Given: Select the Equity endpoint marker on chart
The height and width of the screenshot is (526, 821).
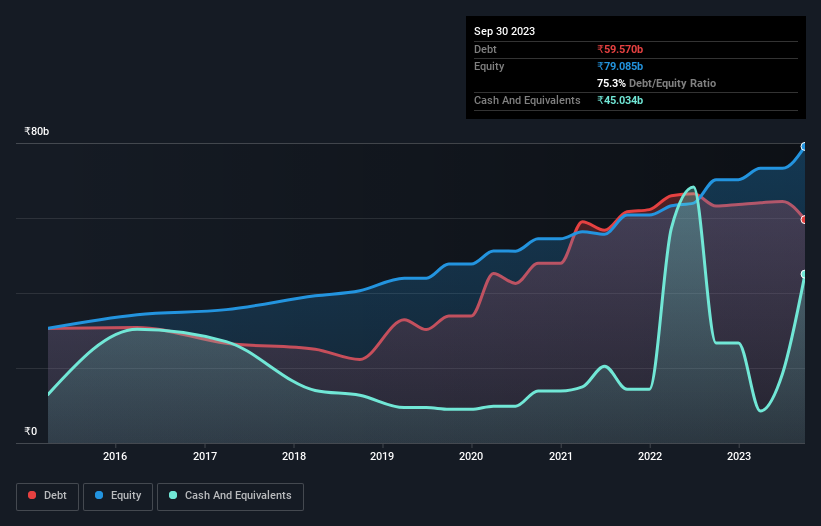Looking at the screenshot, I should (804, 147).
